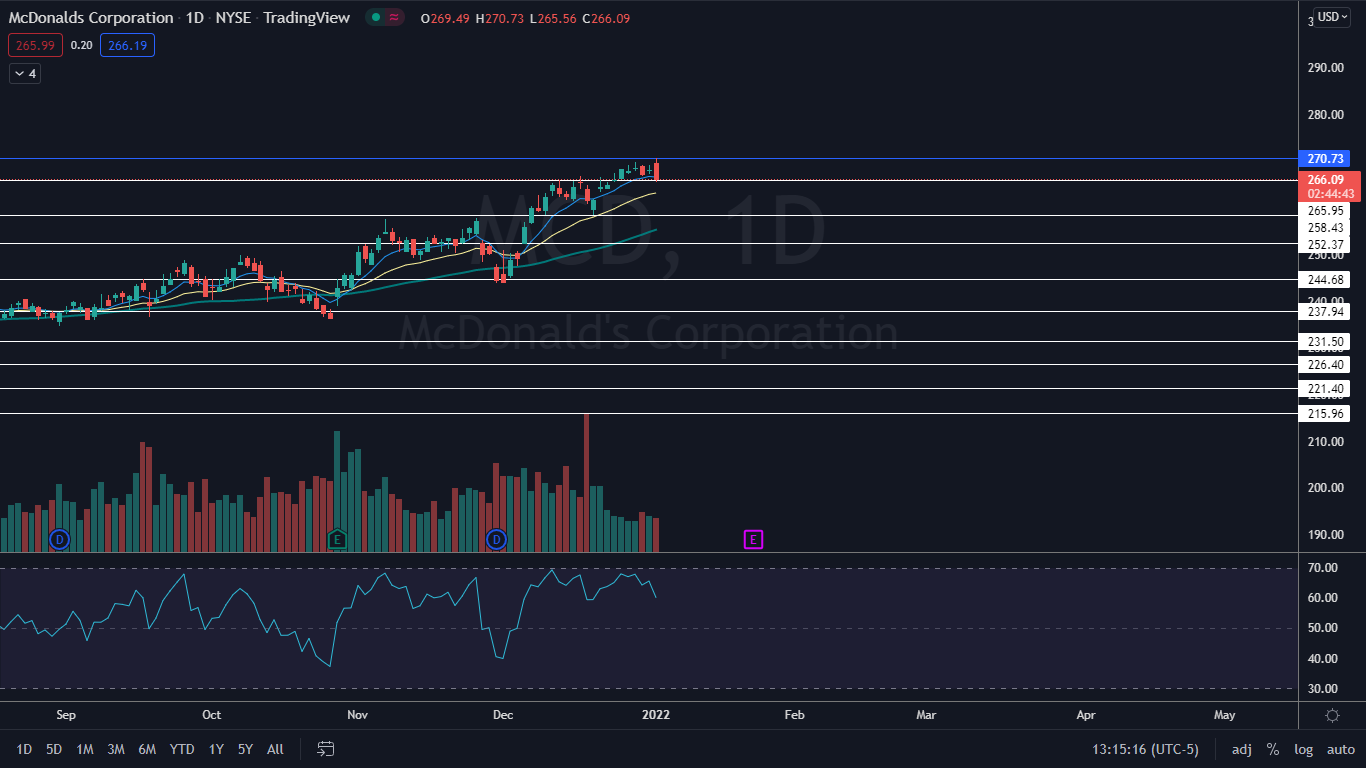Click the McDonalds Corporation symbol title
Viewport: 1366px width, 768px height.
(90, 18)
